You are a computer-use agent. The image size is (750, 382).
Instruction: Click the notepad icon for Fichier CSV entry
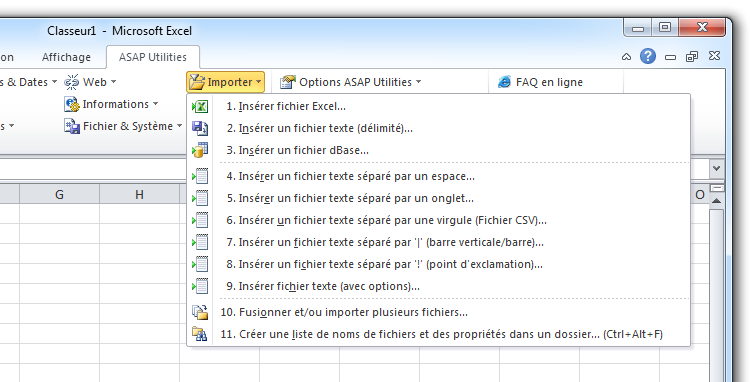200,220
